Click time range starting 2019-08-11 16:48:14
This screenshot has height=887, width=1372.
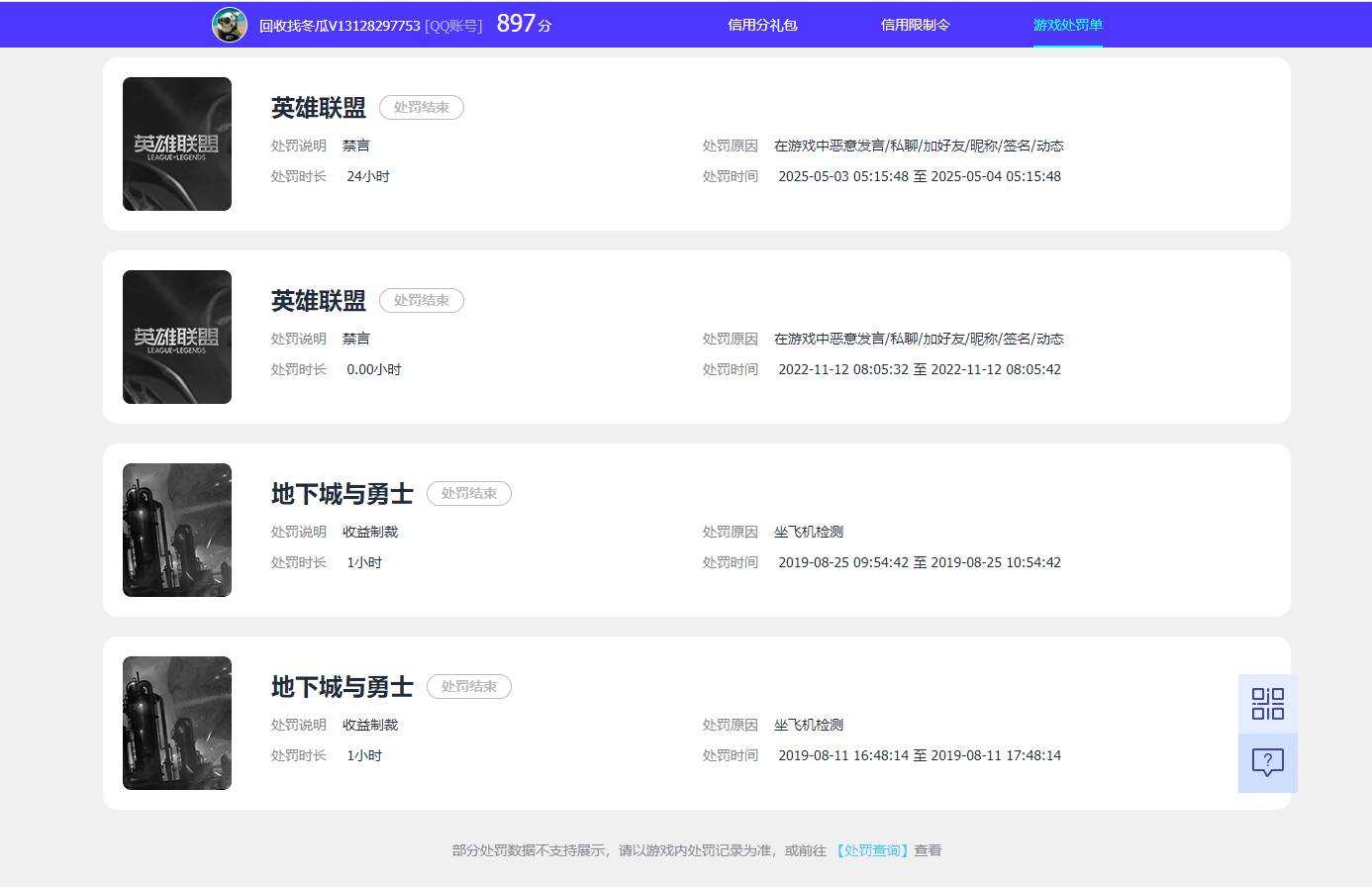tap(920, 755)
